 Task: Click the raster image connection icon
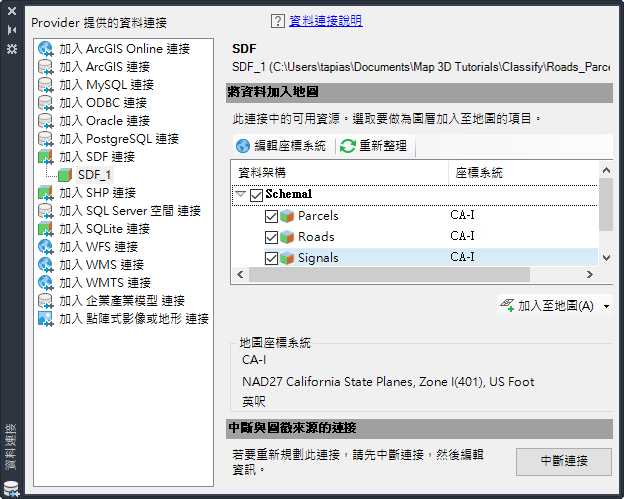click(45, 319)
